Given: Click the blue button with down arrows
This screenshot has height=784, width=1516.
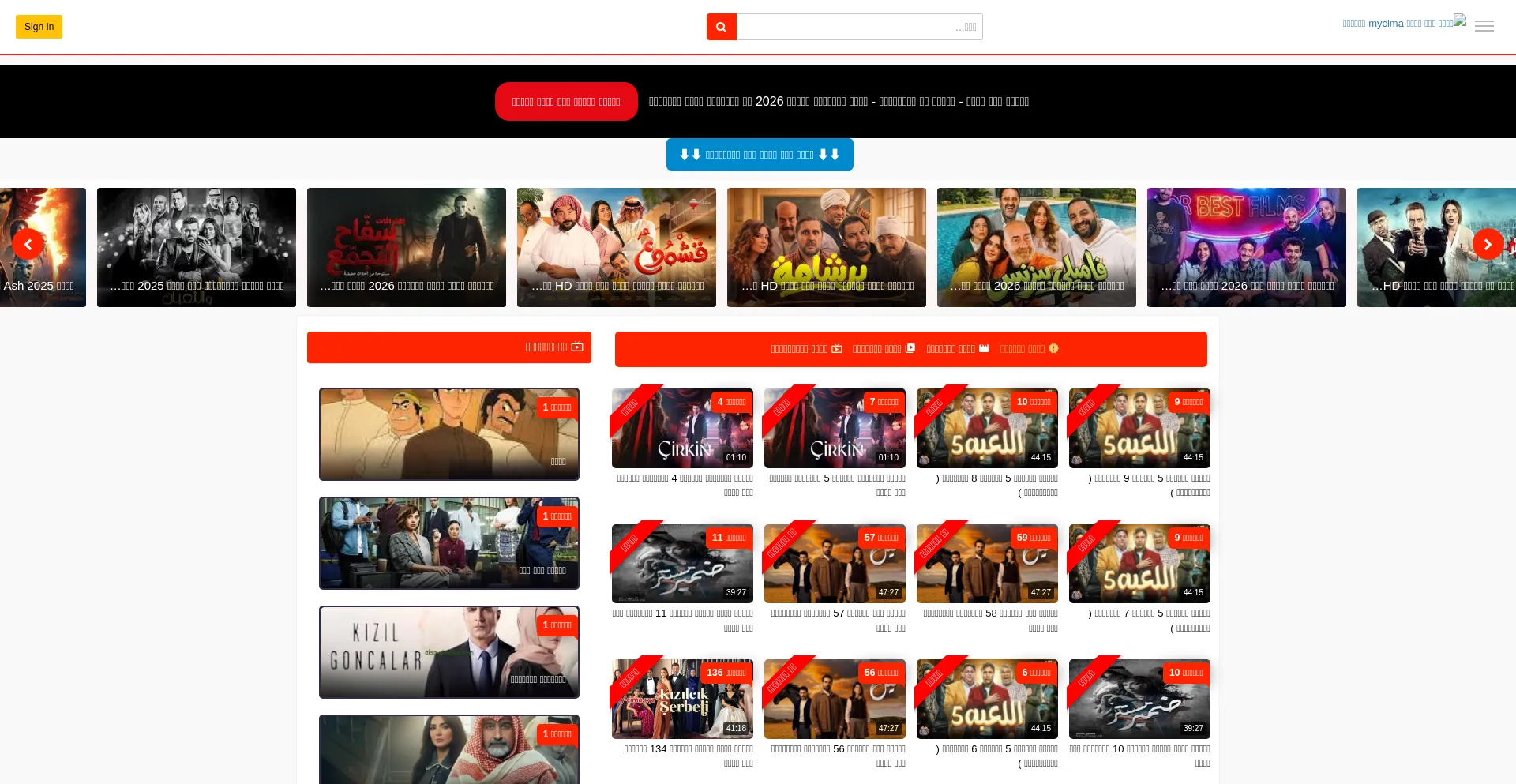Looking at the screenshot, I should [x=760, y=155].
